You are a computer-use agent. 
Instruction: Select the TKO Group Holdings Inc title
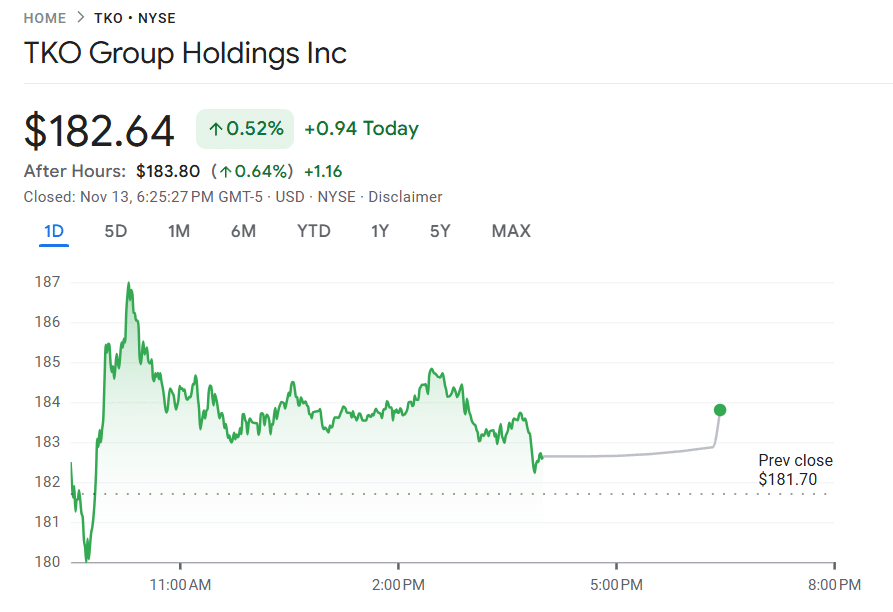tap(186, 53)
